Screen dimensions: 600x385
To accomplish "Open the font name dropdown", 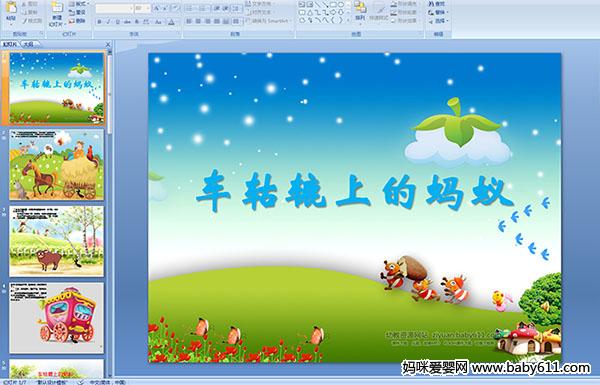I will pos(114,8).
